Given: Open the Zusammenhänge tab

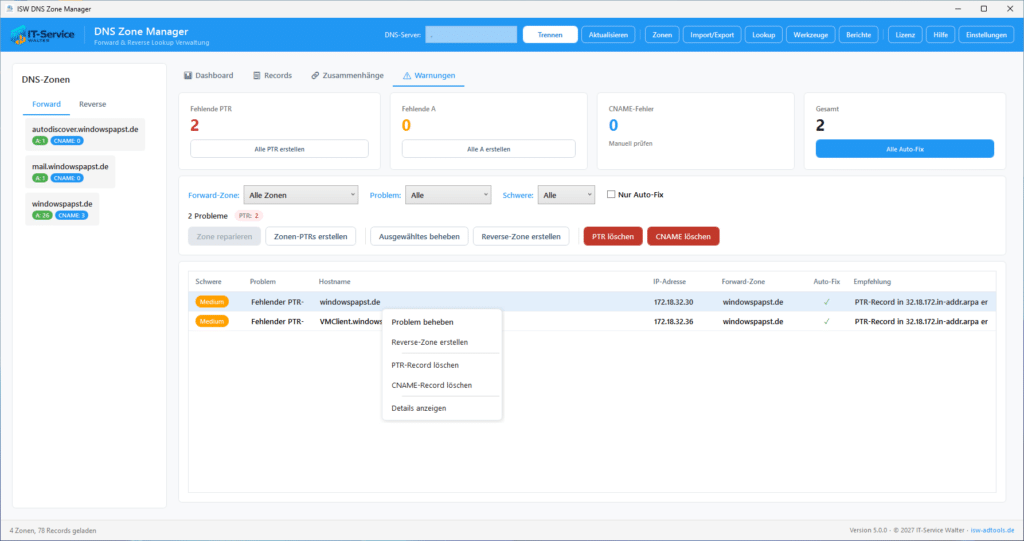Looking at the screenshot, I should coord(347,76).
